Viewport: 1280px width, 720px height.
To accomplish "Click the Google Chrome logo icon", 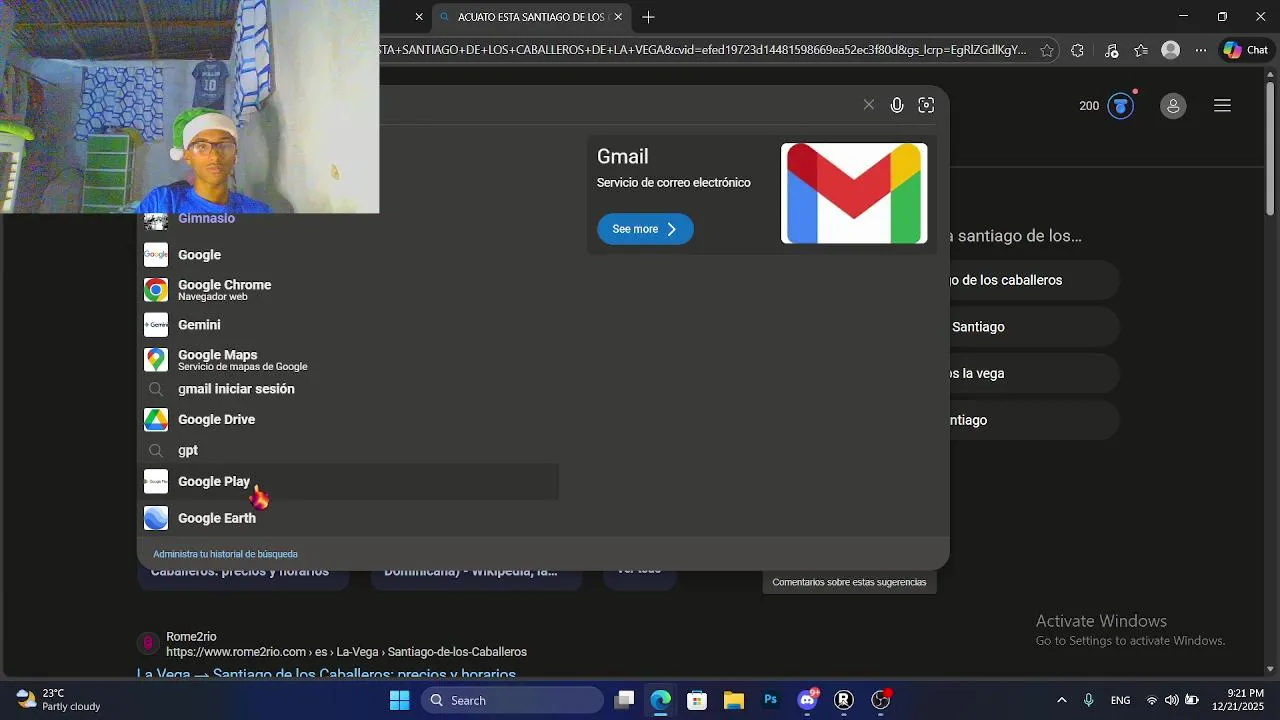I will pos(156,290).
